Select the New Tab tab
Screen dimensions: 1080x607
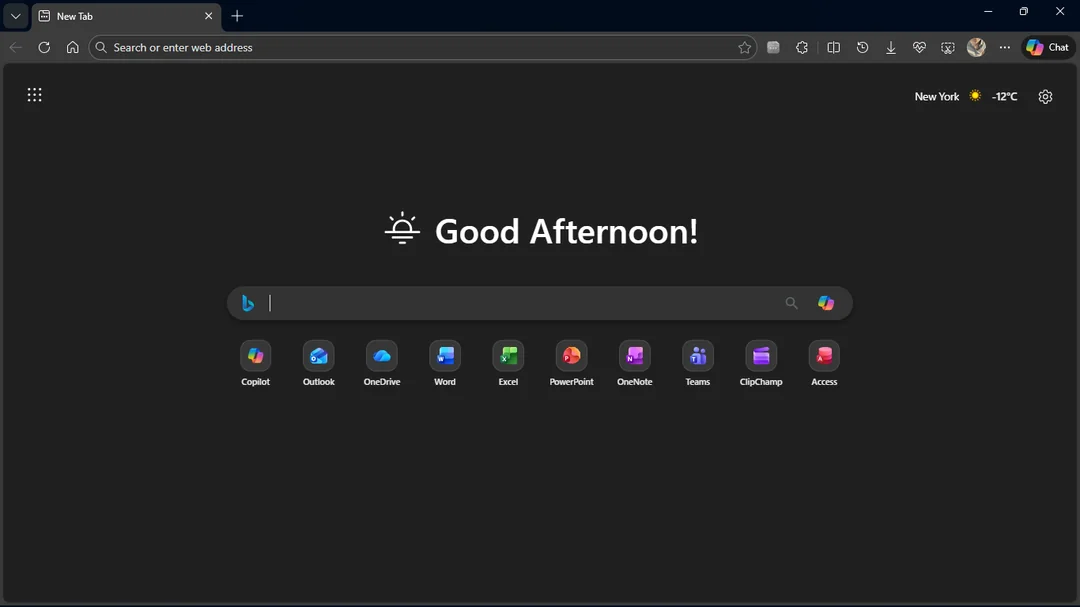[x=120, y=16]
